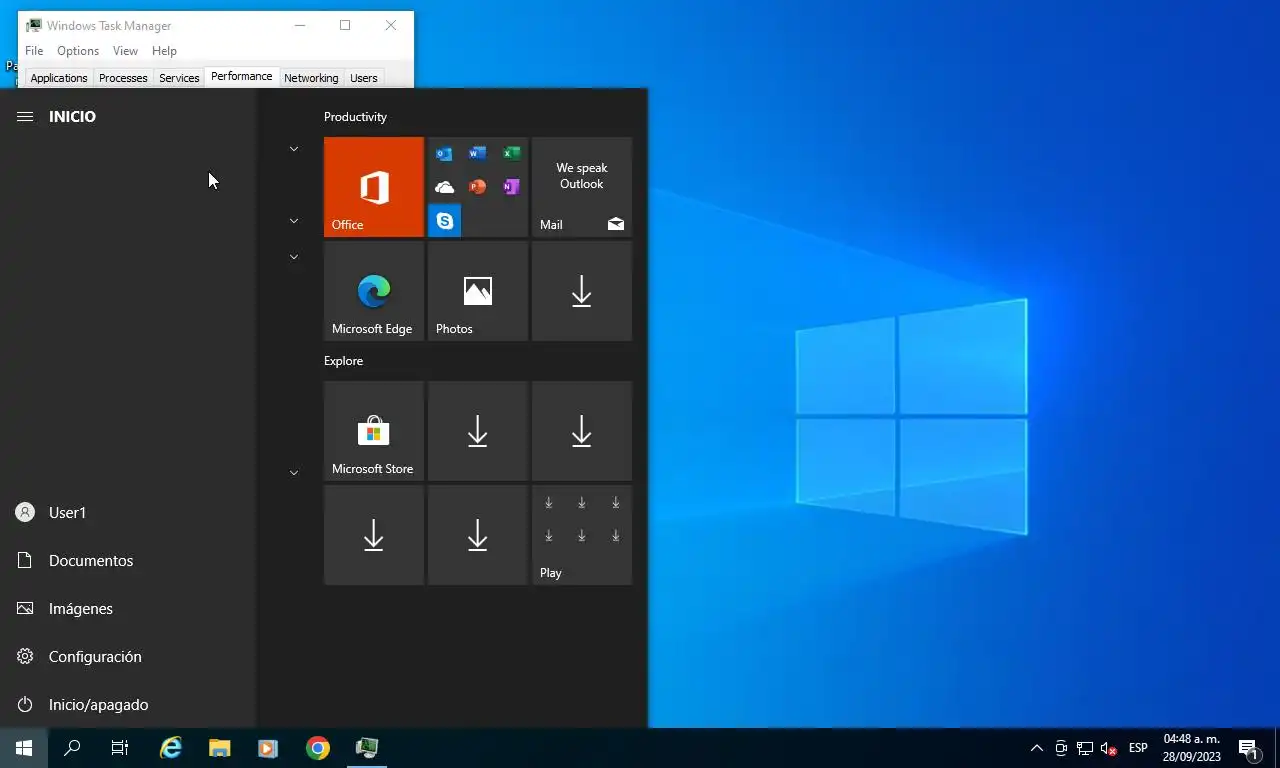Change the ESP input language
The image size is (1280, 768).
click(1138, 748)
